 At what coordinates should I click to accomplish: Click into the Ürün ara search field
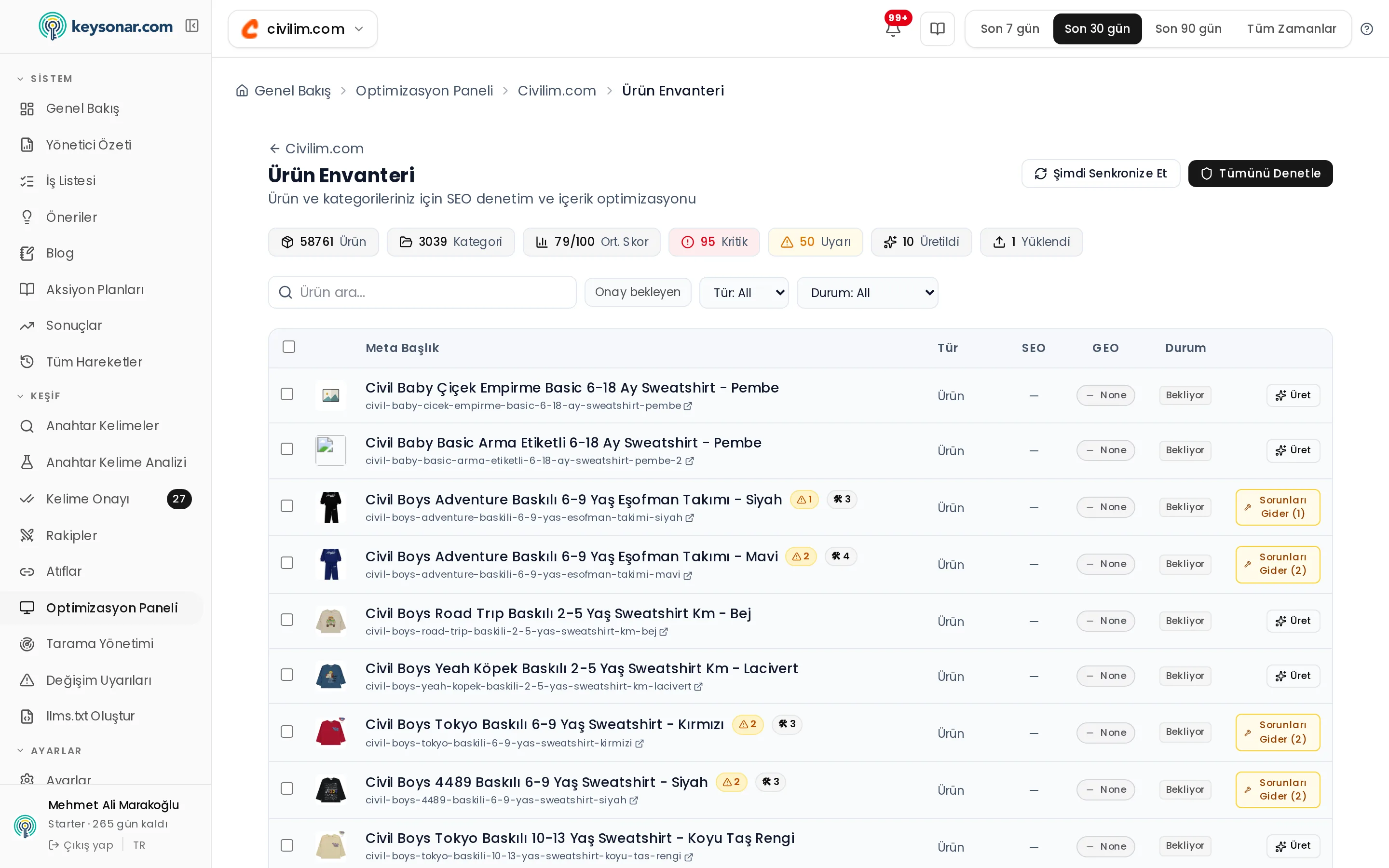click(x=422, y=293)
